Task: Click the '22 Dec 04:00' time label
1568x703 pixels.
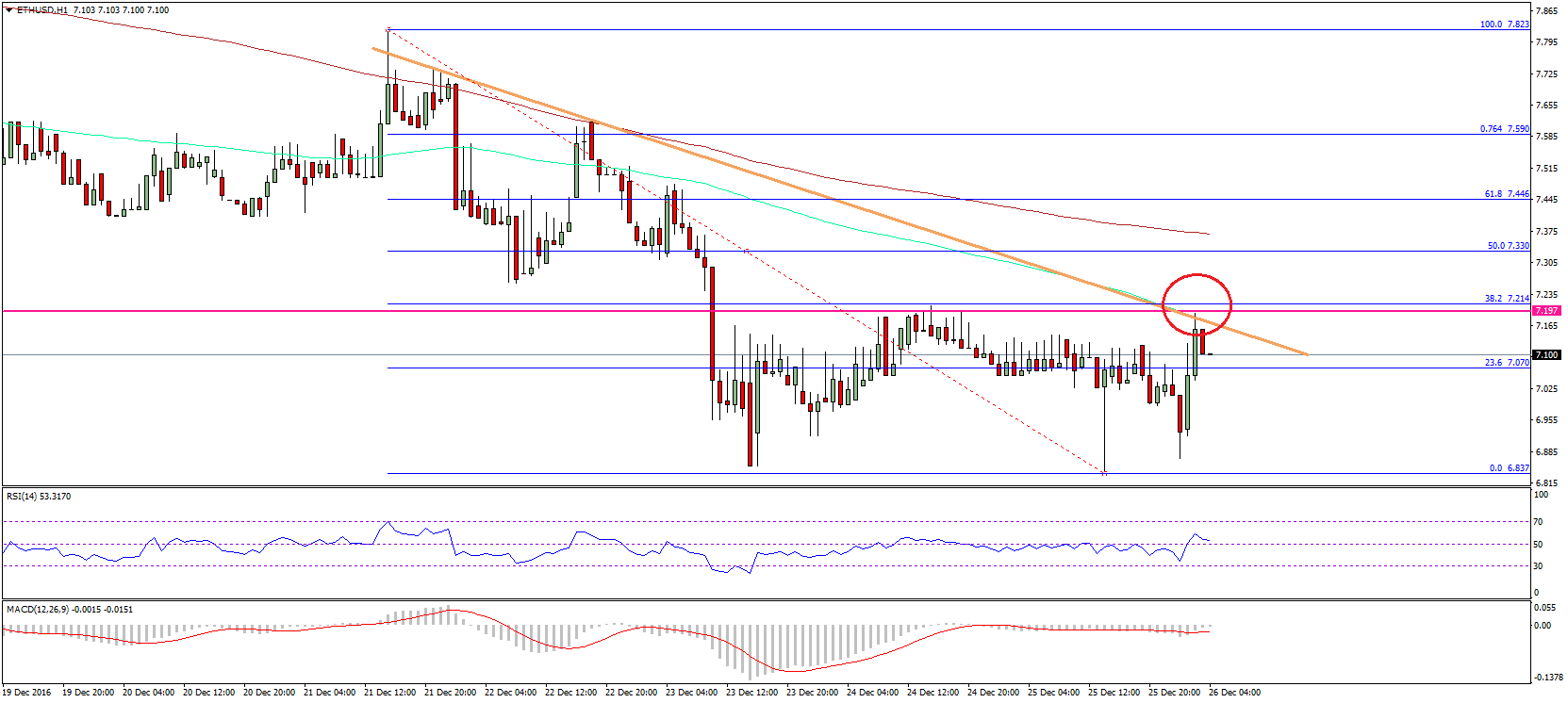Action: coord(511,693)
